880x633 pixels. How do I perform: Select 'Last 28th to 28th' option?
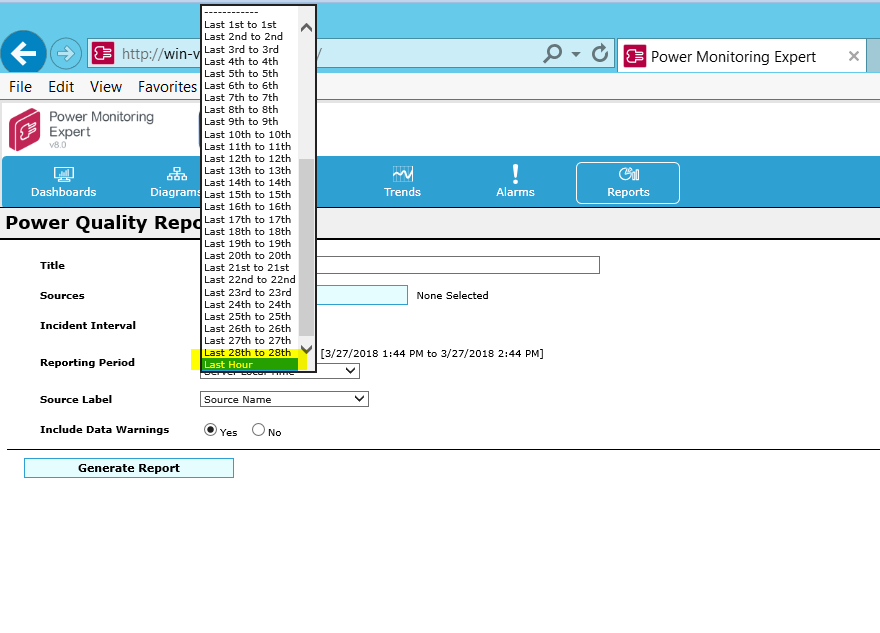pos(250,353)
